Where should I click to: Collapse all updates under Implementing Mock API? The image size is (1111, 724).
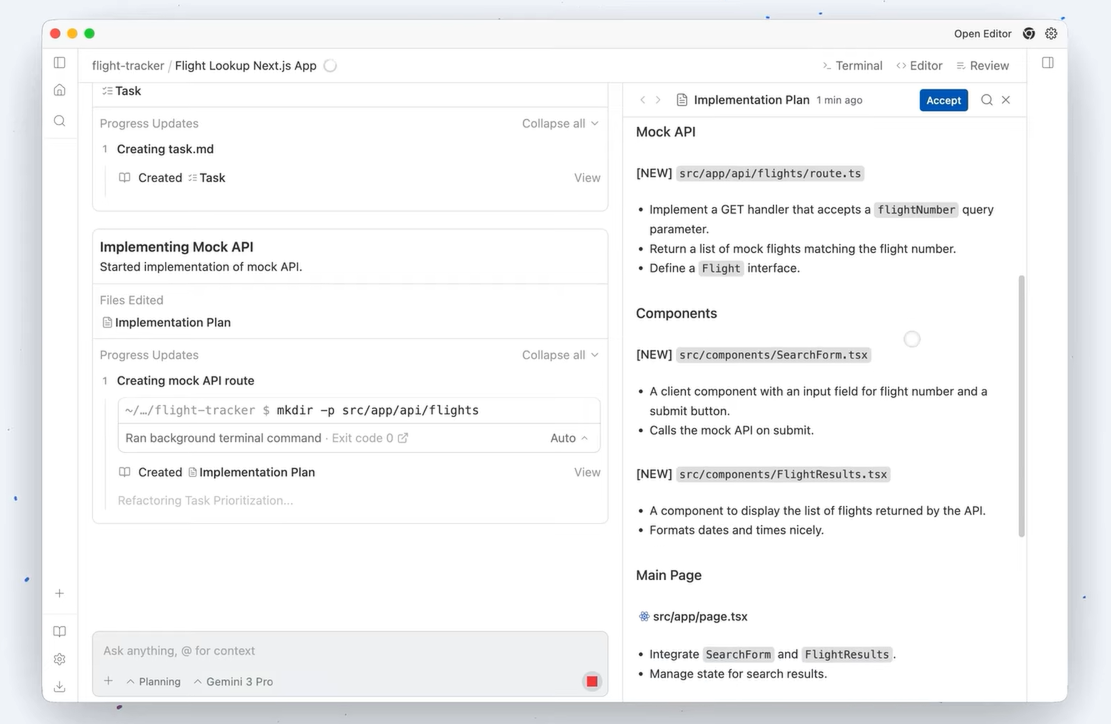click(x=560, y=355)
